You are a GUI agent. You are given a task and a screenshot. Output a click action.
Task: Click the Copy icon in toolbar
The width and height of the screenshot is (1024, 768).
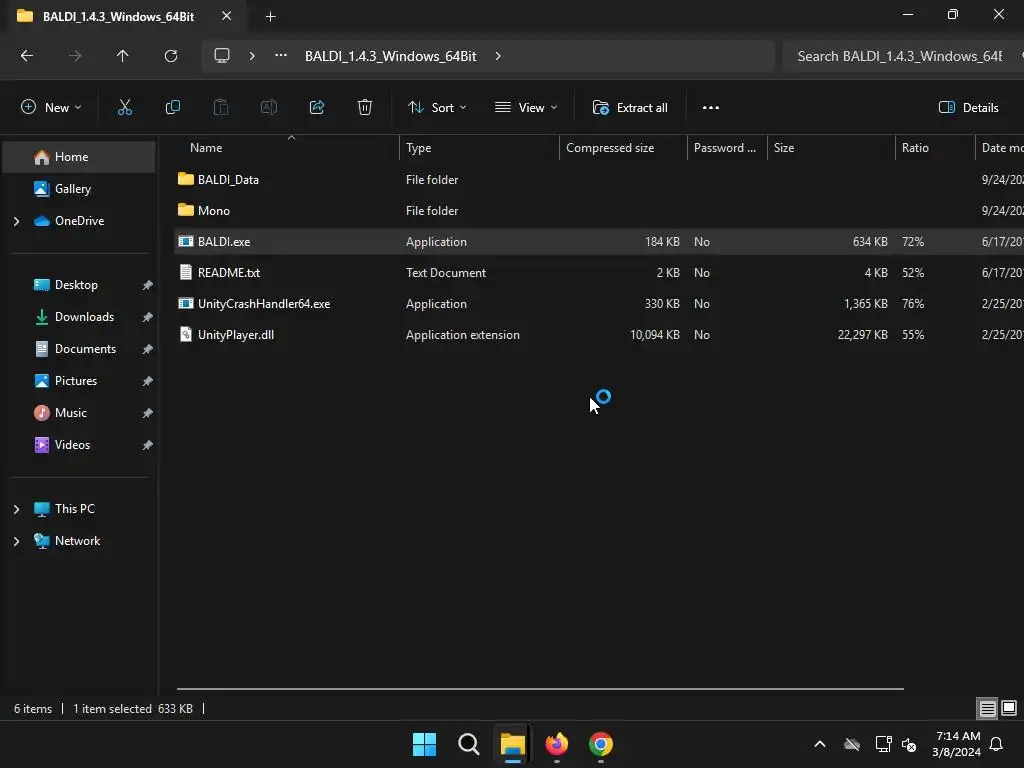pyautogui.click(x=172, y=108)
